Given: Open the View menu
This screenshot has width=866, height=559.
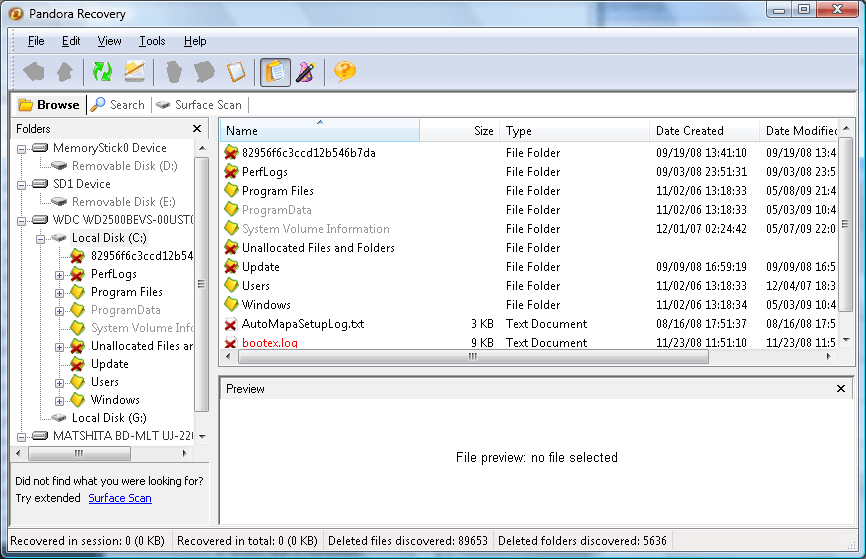Looking at the screenshot, I should (109, 41).
